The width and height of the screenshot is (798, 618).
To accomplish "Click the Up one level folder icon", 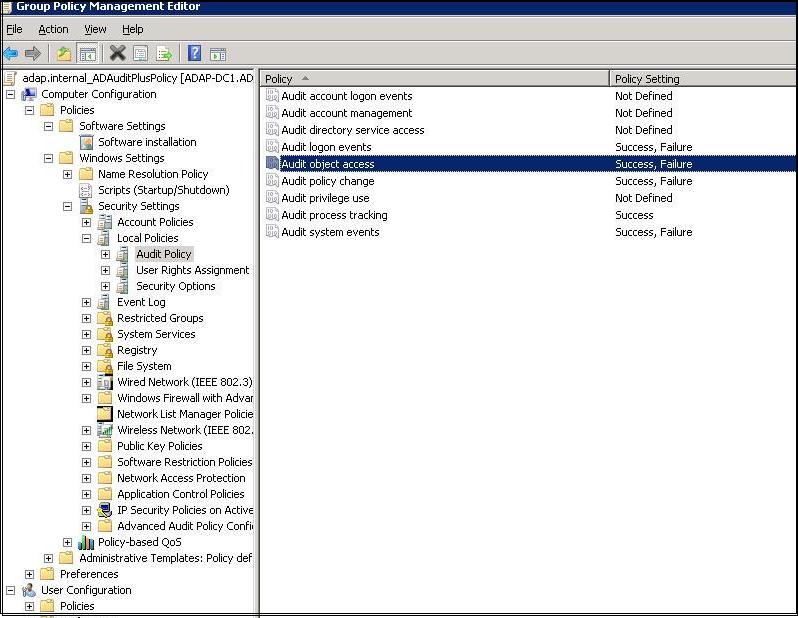I will 64,53.
